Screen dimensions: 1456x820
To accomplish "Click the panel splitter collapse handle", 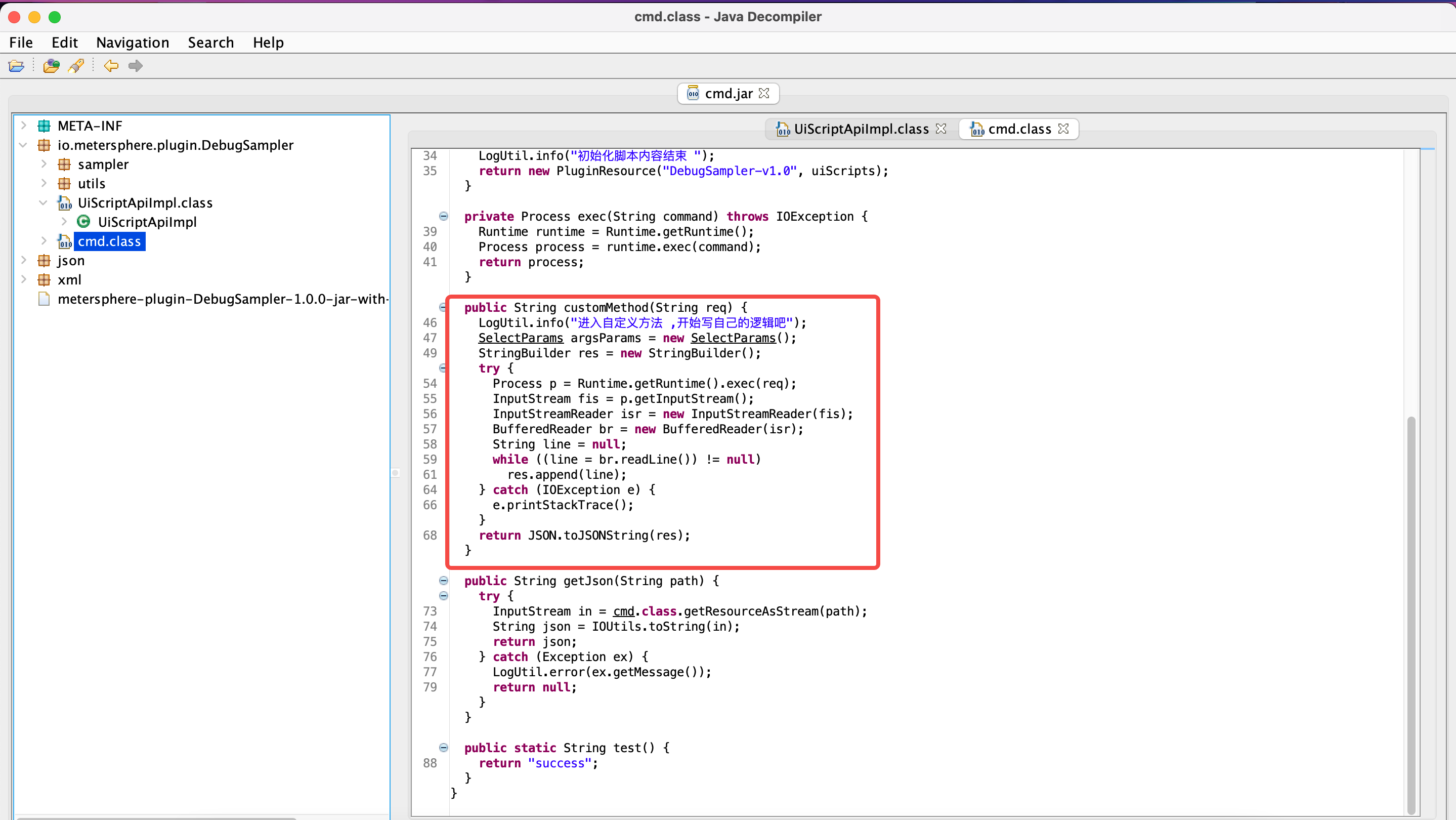I will pos(396,473).
